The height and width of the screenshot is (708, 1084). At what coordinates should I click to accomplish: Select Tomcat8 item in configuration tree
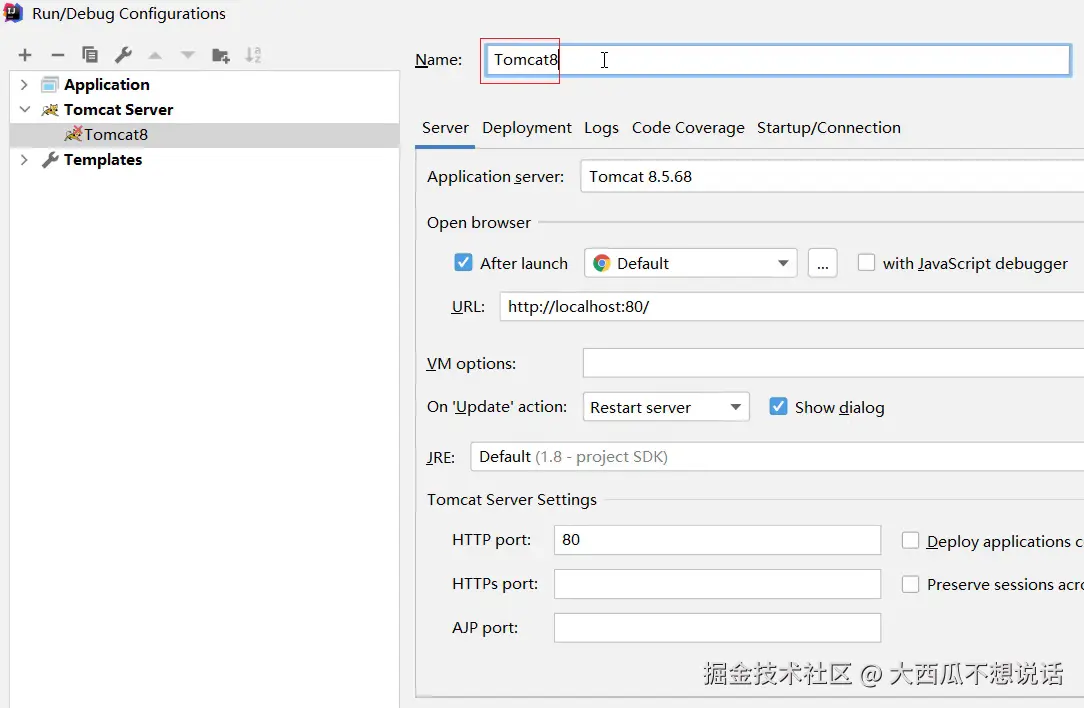point(205,135)
